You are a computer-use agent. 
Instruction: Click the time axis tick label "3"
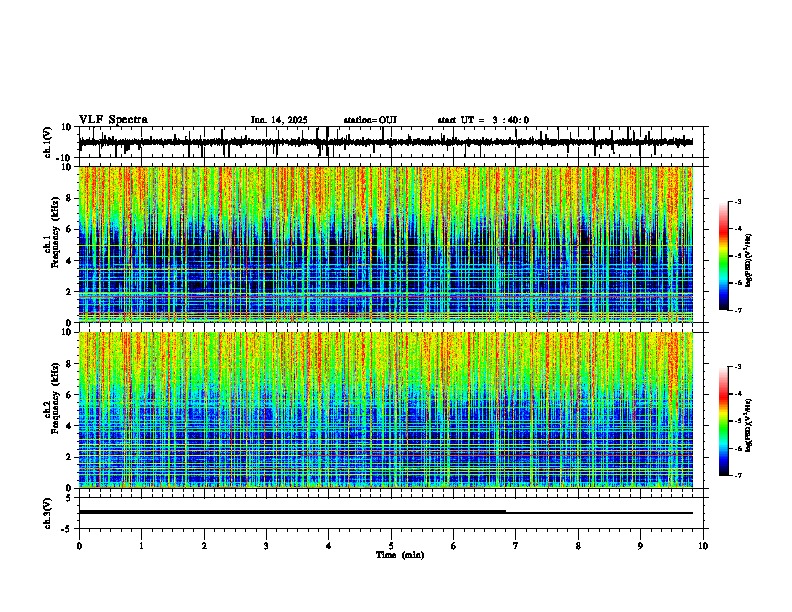(x=266, y=546)
